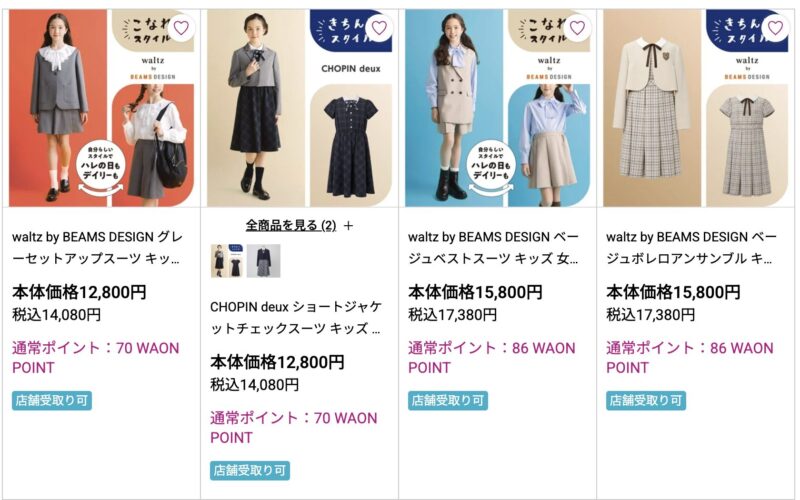Open waltz by BEAMS DESIGN ベージュボレロアンサンブル title

[x=692, y=247]
